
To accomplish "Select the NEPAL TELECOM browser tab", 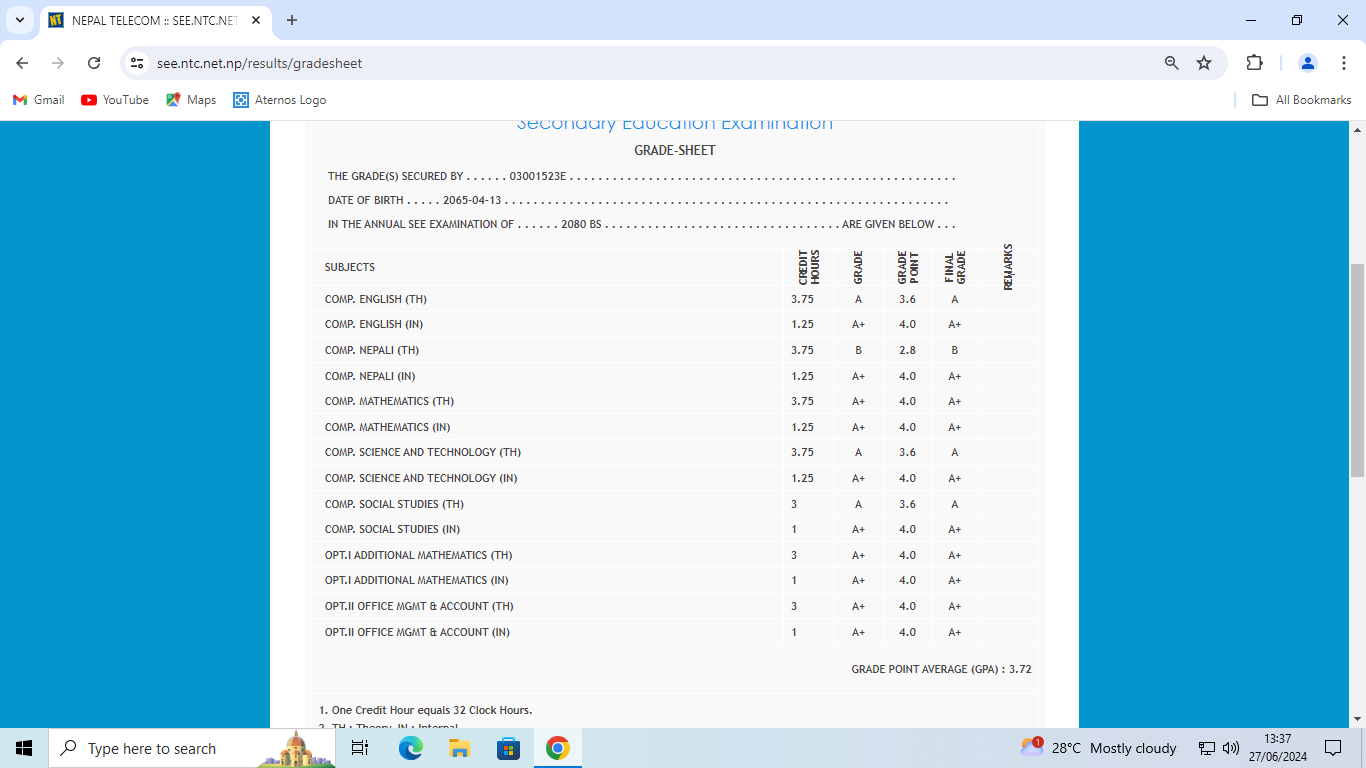I will 150,20.
